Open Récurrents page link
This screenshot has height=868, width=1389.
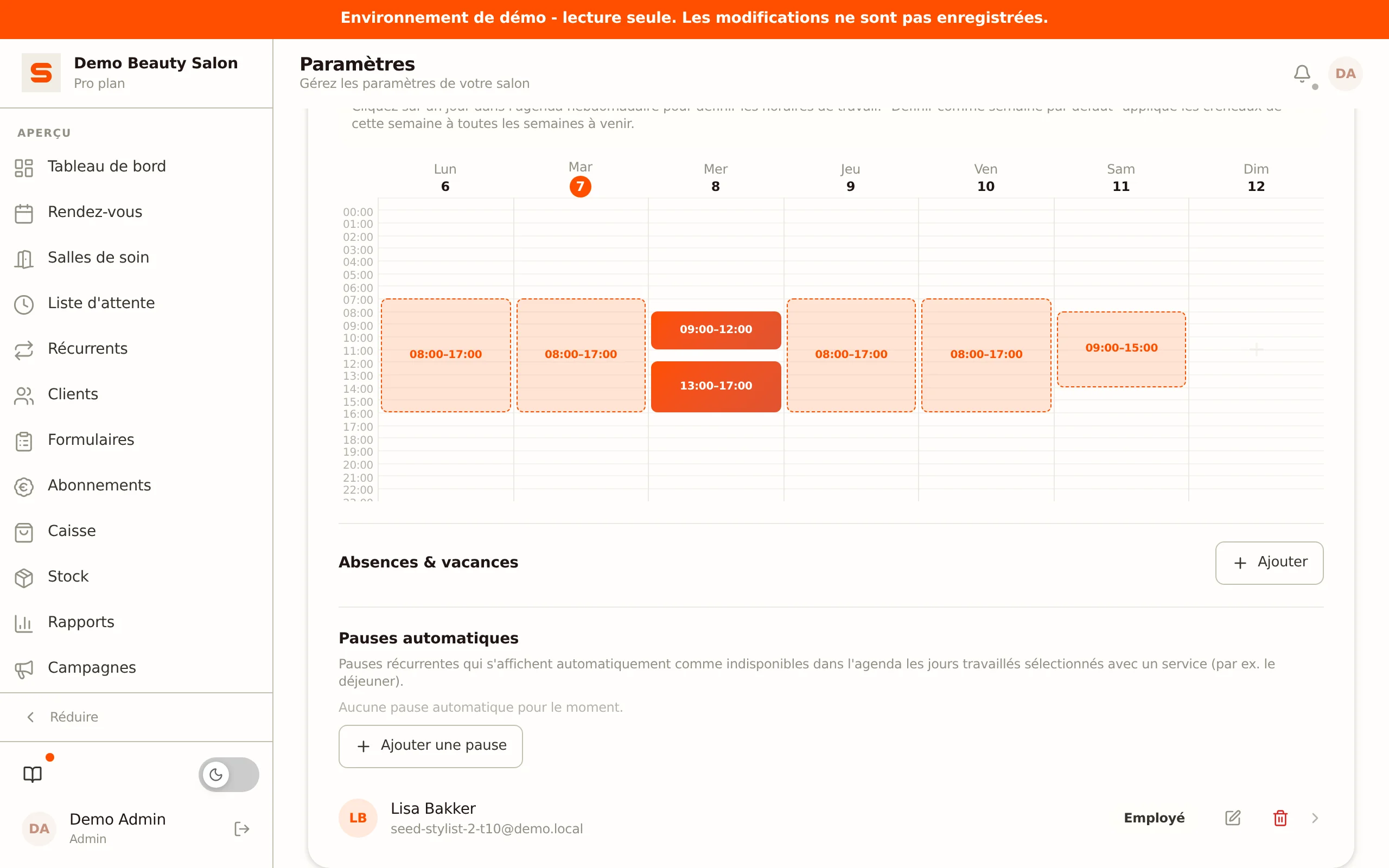click(87, 348)
